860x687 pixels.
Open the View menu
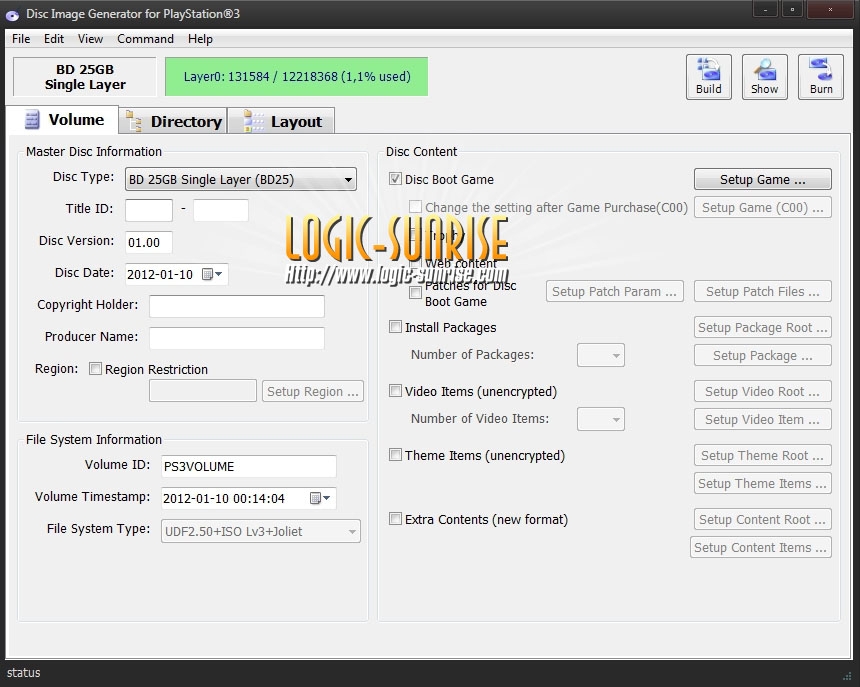tap(90, 39)
